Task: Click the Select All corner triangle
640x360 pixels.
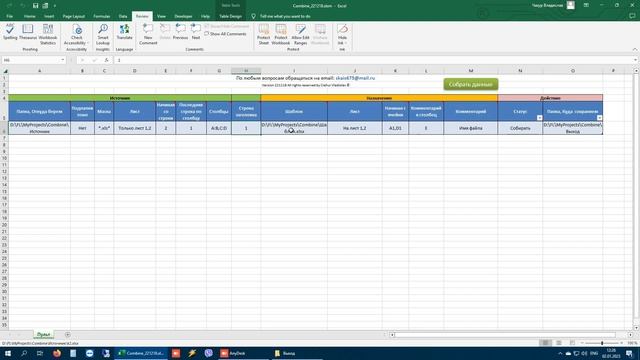Action: coord(4,71)
